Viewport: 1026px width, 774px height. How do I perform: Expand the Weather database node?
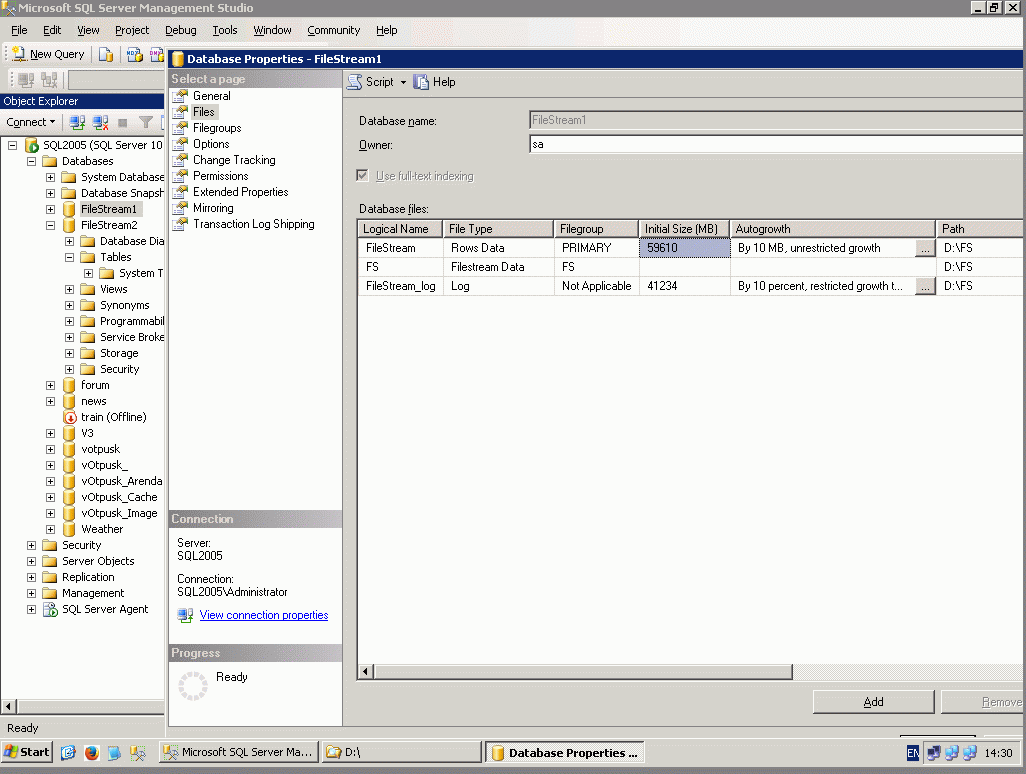click(x=50, y=529)
